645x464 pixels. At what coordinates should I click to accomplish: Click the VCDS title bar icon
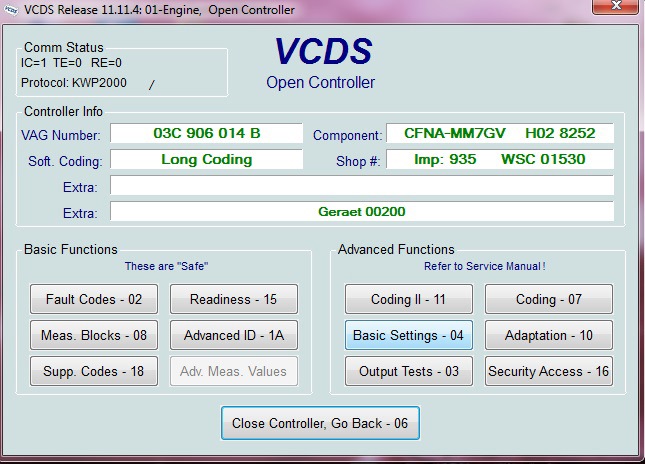tap(11, 10)
